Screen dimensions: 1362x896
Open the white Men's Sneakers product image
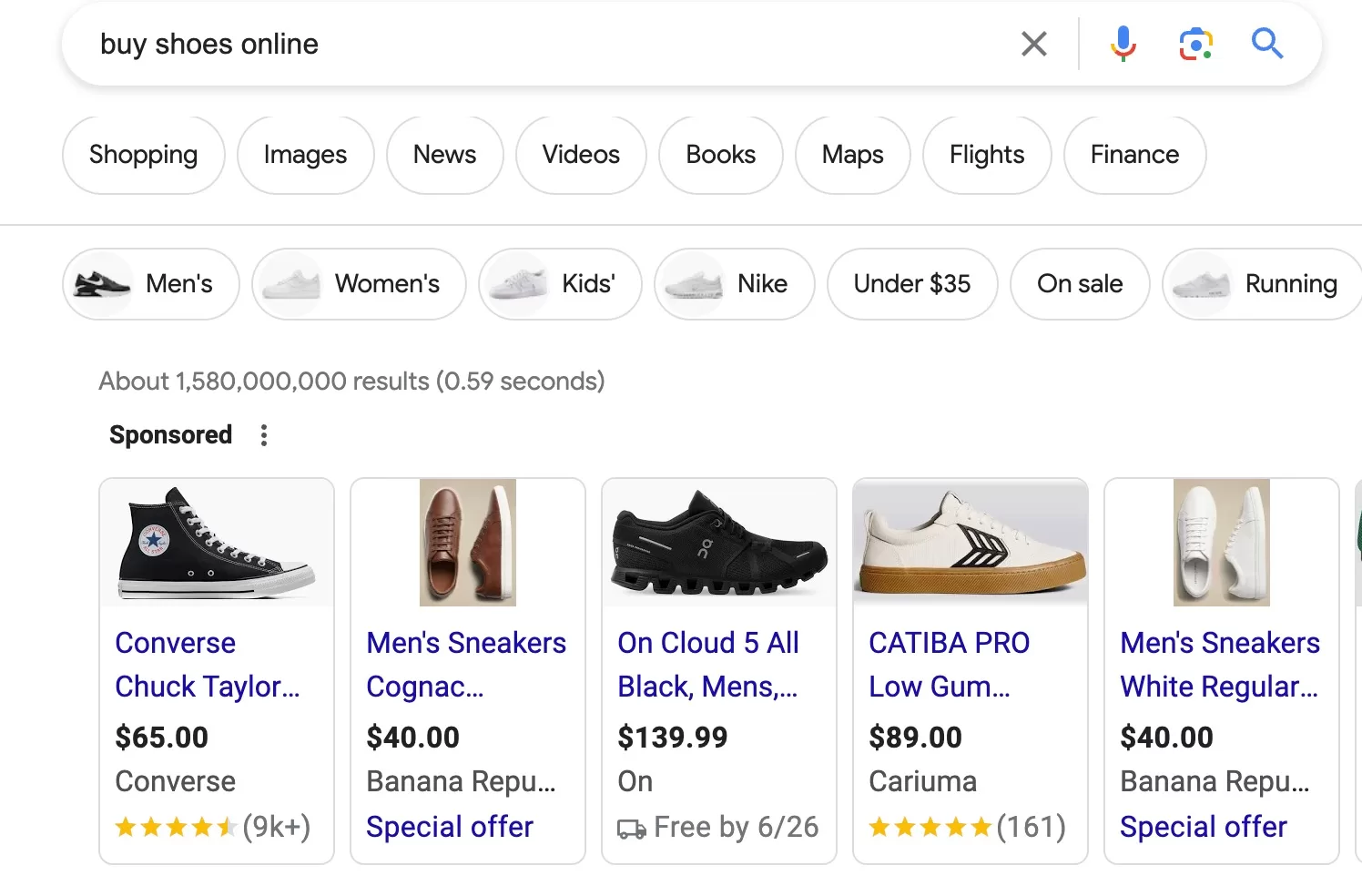tap(1222, 543)
